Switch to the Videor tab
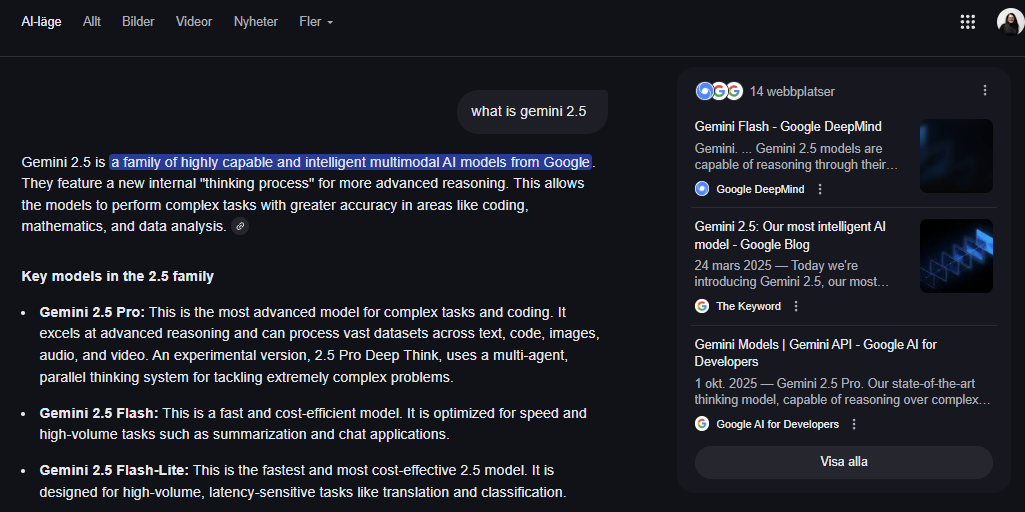This screenshot has width=1025, height=512. [x=194, y=22]
